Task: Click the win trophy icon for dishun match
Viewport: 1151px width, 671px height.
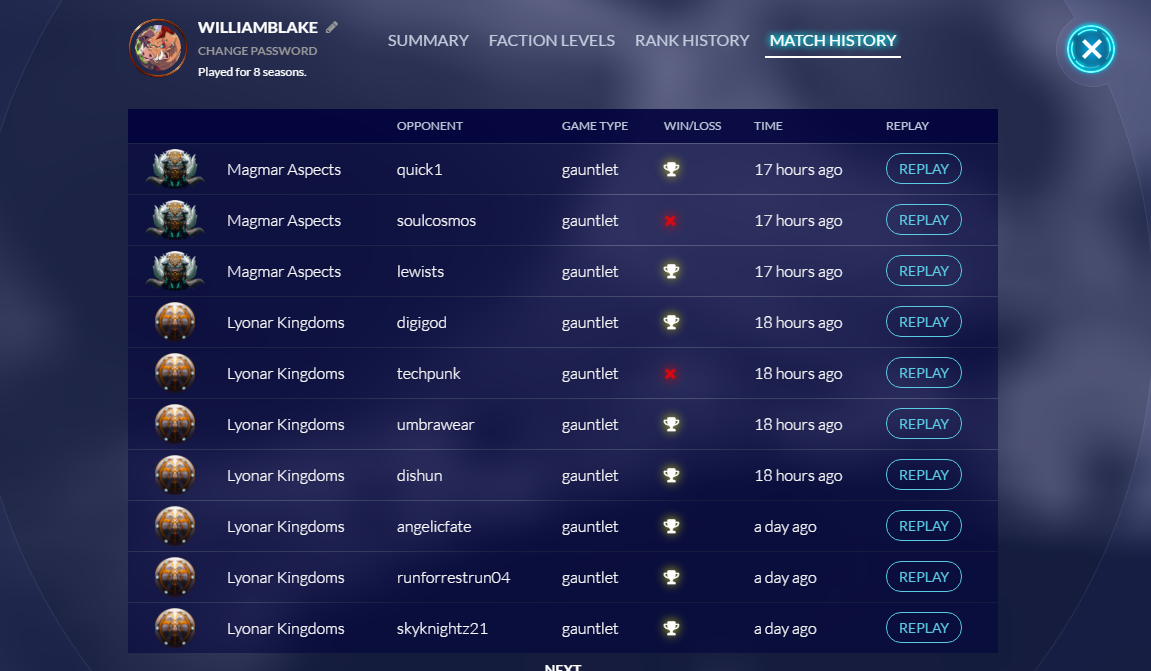Action: pyautogui.click(x=671, y=475)
